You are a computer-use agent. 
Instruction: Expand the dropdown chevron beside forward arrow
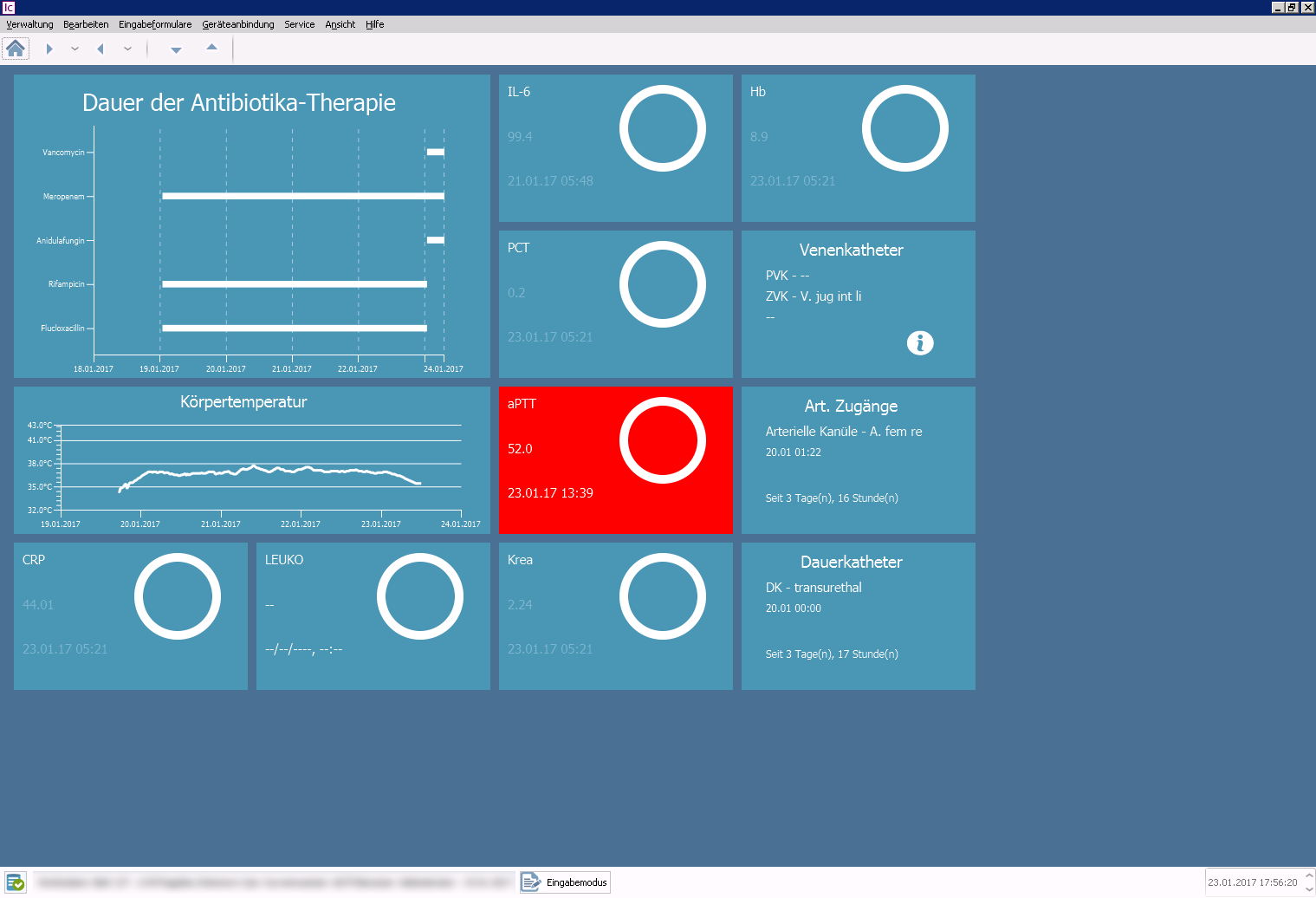click(x=75, y=49)
